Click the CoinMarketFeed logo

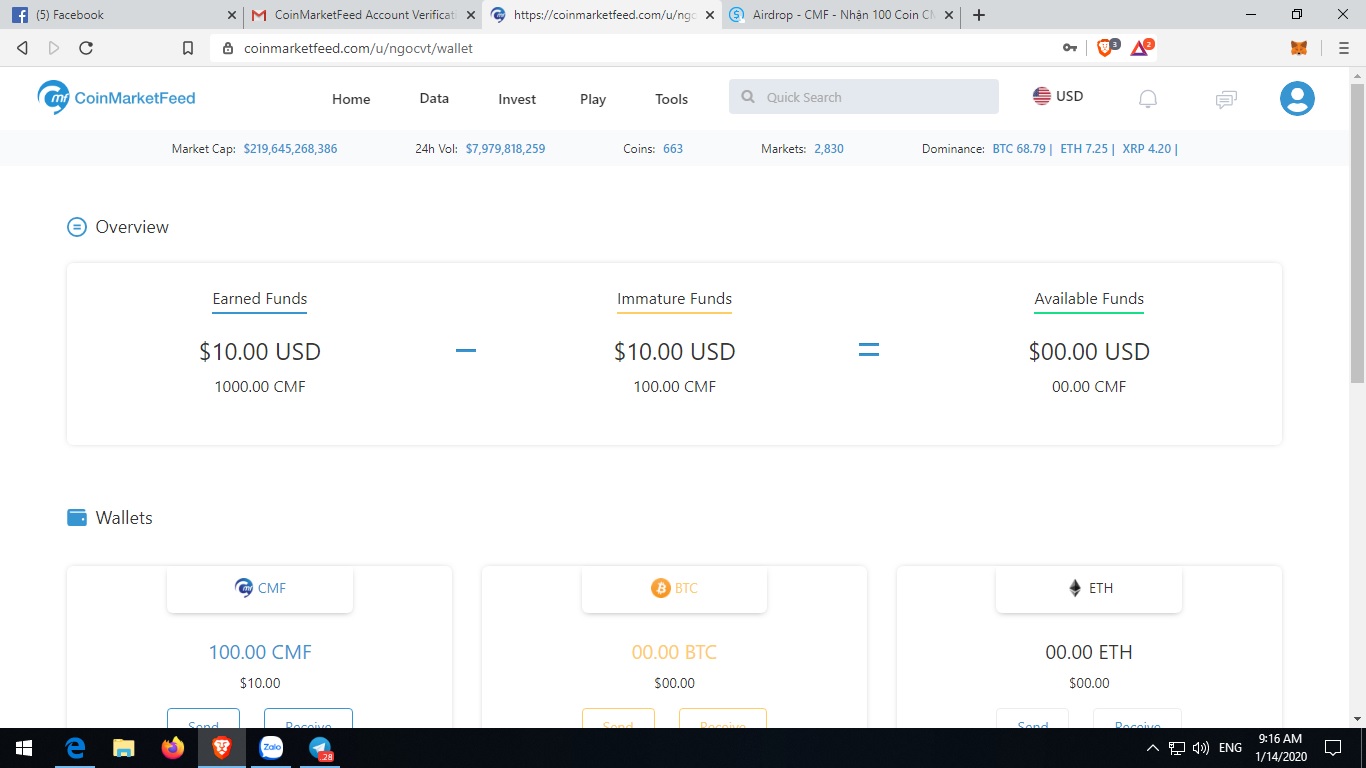[116, 98]
